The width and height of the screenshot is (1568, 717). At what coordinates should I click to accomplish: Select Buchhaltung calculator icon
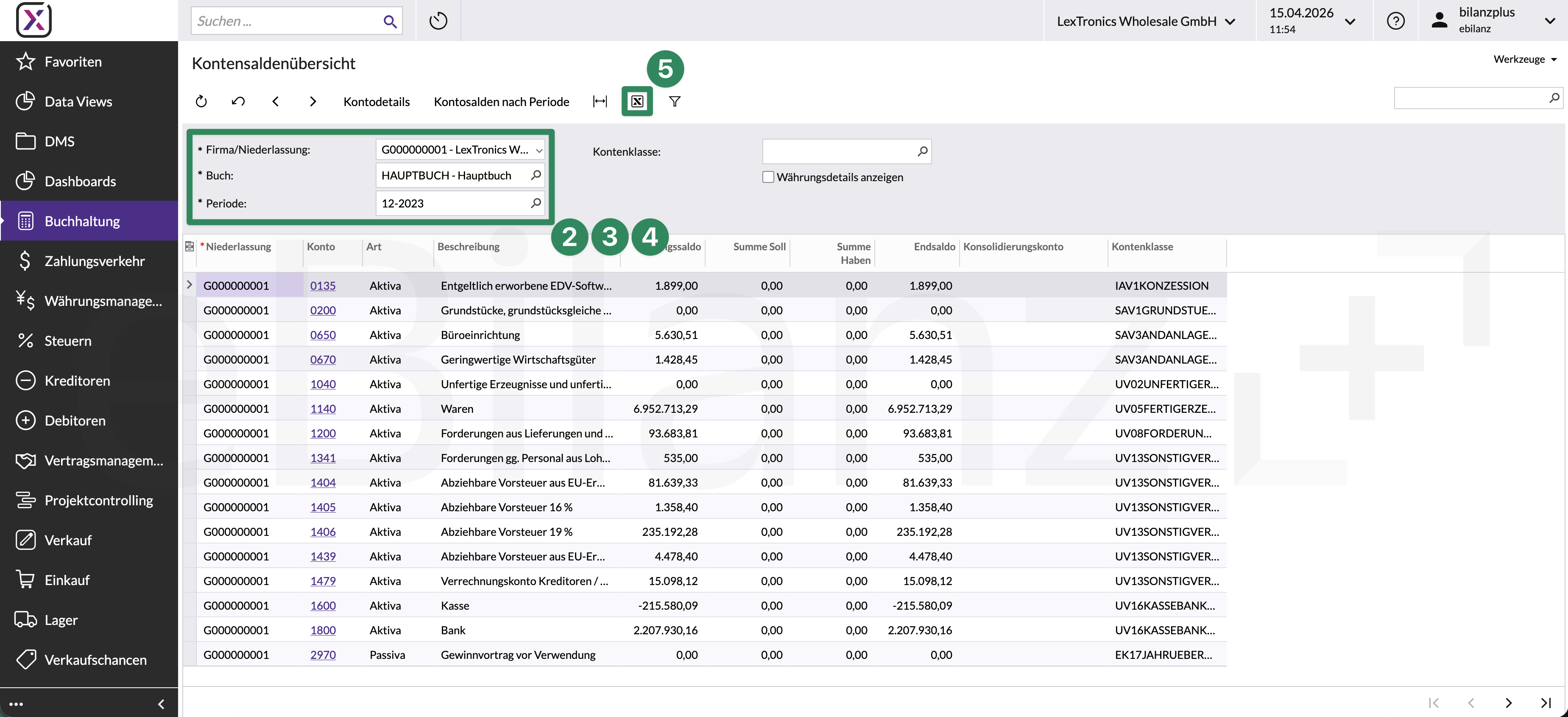(x=25, y=221)
